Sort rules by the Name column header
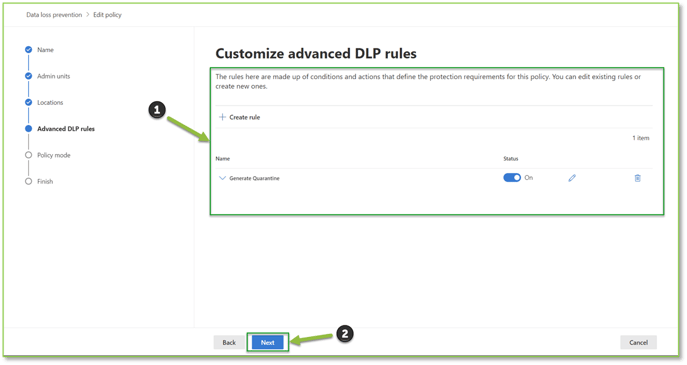687x365 pixels. (x=223, y=159)
